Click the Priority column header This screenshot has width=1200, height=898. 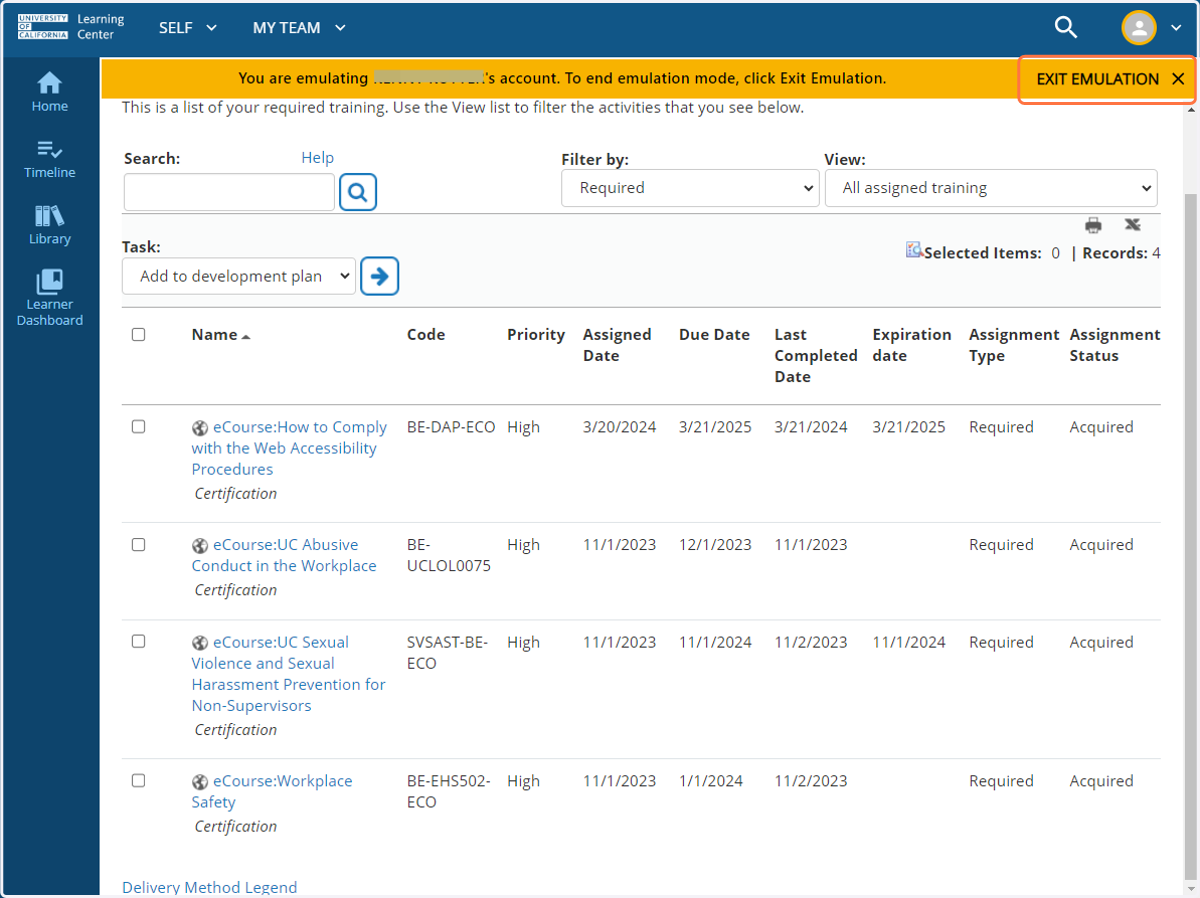click(x=536, y=335)
